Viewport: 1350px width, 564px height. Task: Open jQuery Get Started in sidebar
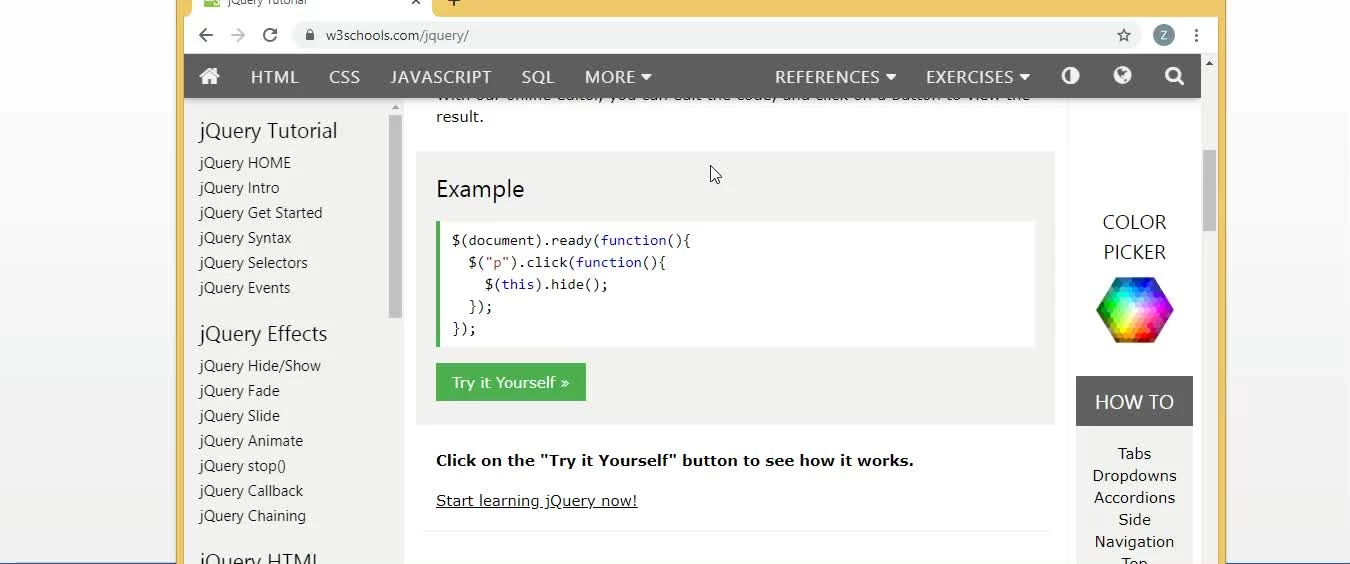261,212
